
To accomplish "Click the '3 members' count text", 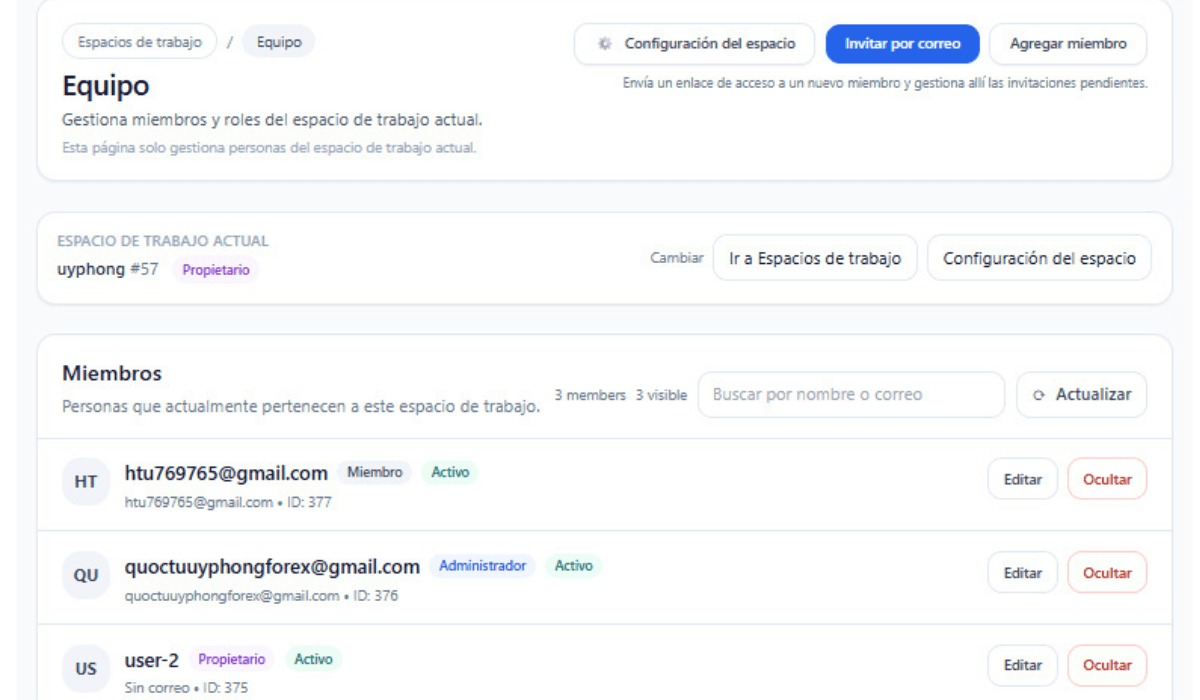I will click(x=590, y=395).
